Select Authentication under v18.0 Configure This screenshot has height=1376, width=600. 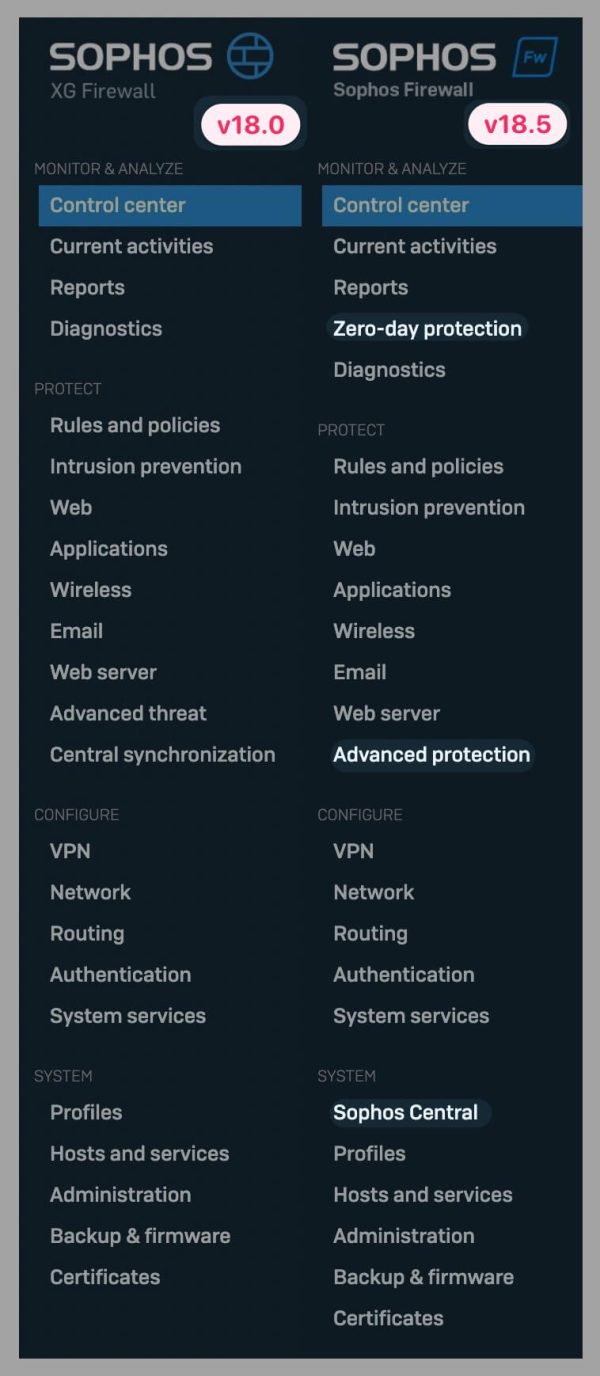pos(120,974)
